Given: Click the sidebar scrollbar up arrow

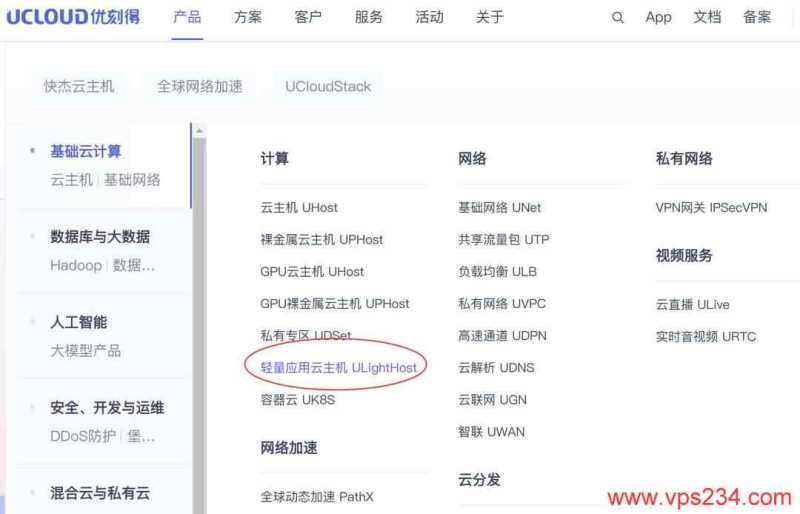Looking at the screenshot, I should 199,131.
